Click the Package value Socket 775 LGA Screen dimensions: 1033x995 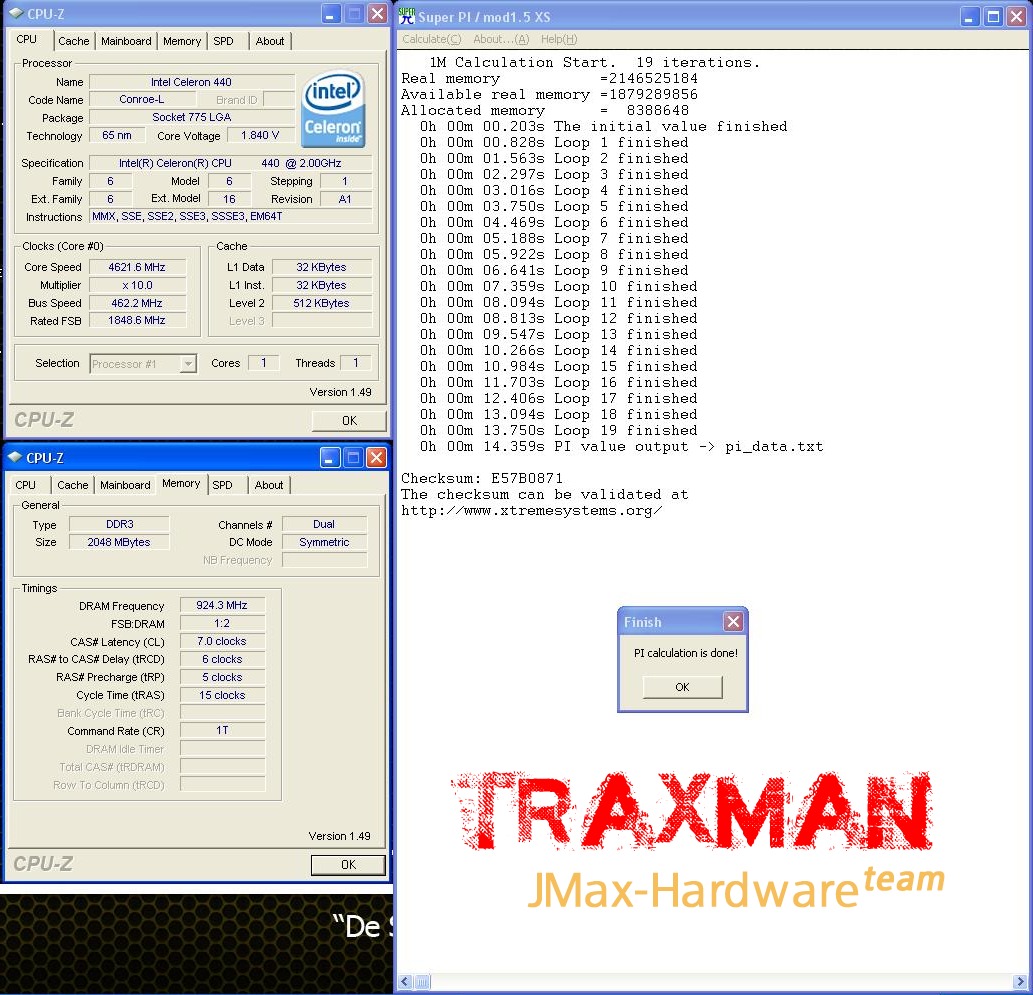[x=192, y=117]
